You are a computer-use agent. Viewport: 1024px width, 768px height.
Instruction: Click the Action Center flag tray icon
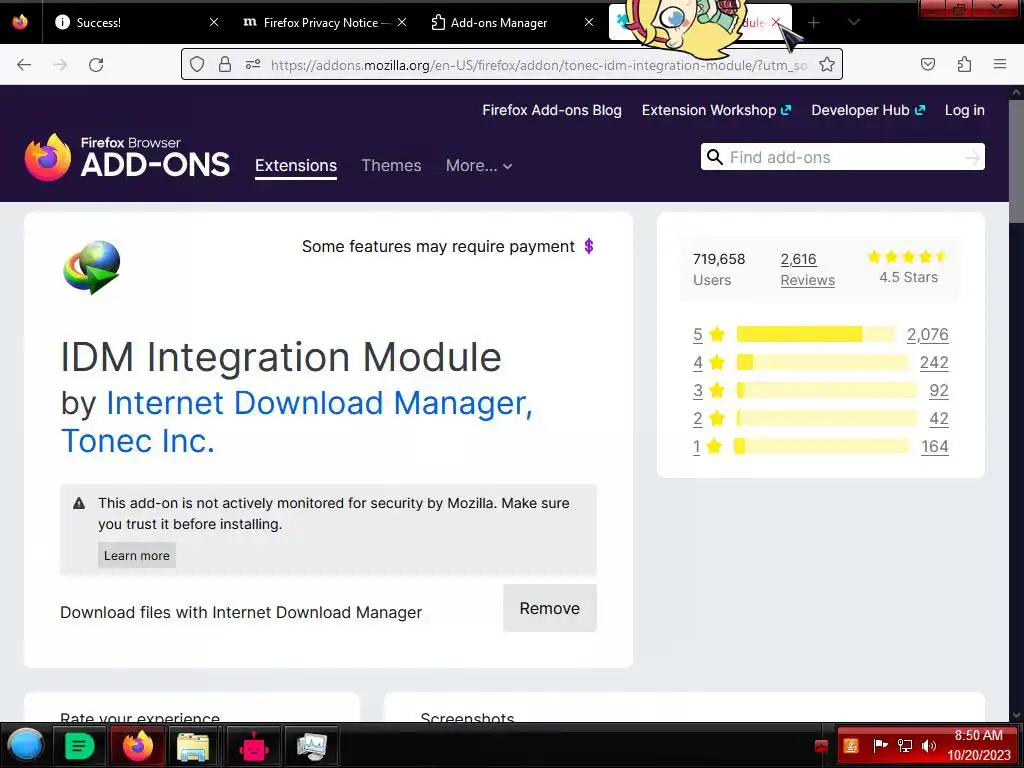pos(880,746)
